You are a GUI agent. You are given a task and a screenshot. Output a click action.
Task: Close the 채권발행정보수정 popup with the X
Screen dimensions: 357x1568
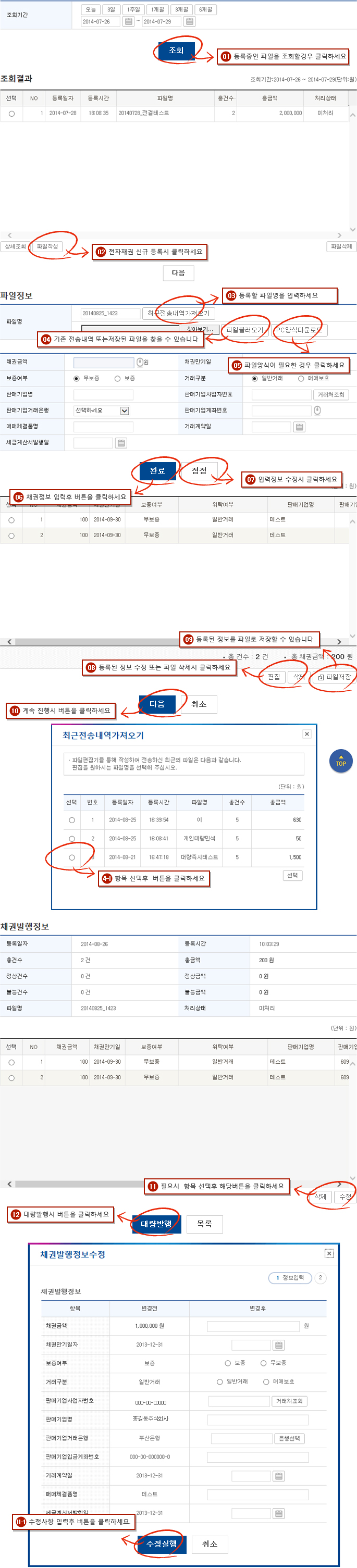(329, 1253)
